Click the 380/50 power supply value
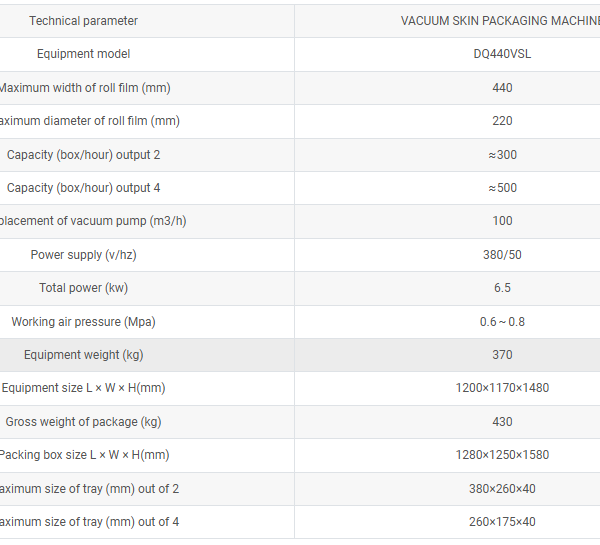This screenshot has width=600, height=545. click(x=502, y=255)
